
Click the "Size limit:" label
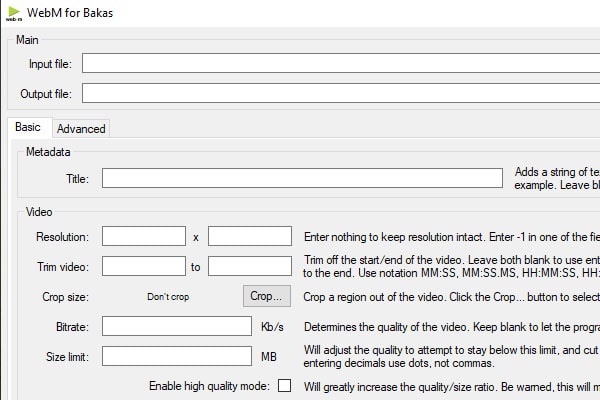(x=67, y=357)
